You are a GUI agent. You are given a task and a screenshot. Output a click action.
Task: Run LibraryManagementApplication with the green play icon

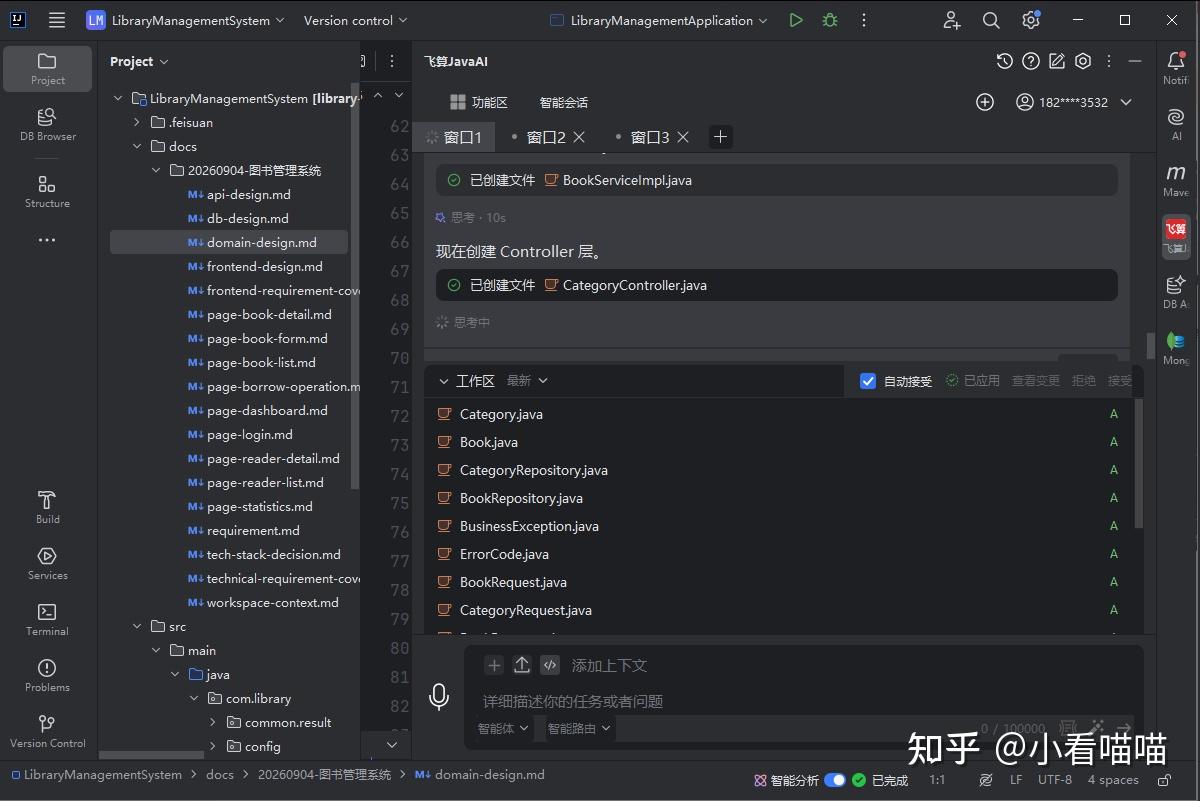(x=795, y=20)
